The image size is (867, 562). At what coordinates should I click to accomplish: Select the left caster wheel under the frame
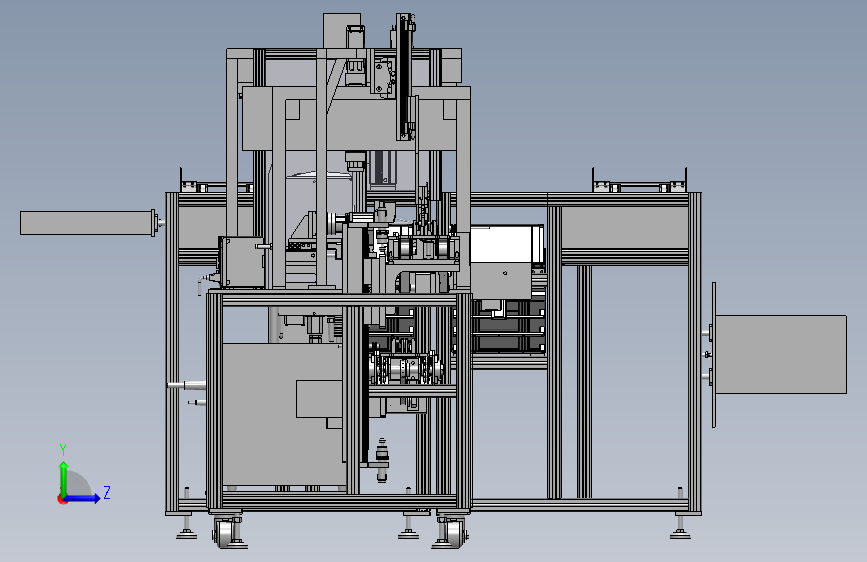point(226,534)
